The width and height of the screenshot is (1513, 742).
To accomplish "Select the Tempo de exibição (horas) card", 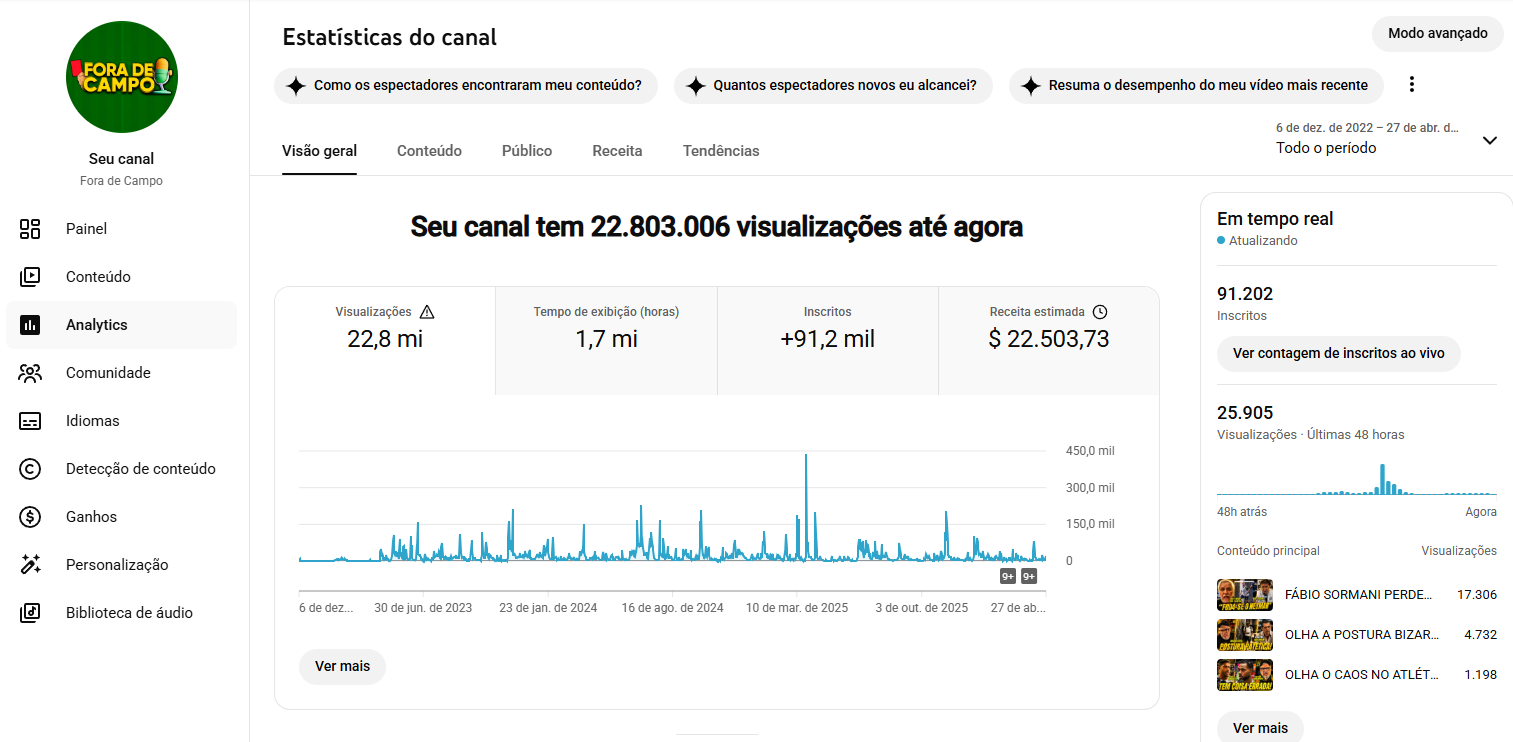I will pyautogui.click(x=606, y=341).
